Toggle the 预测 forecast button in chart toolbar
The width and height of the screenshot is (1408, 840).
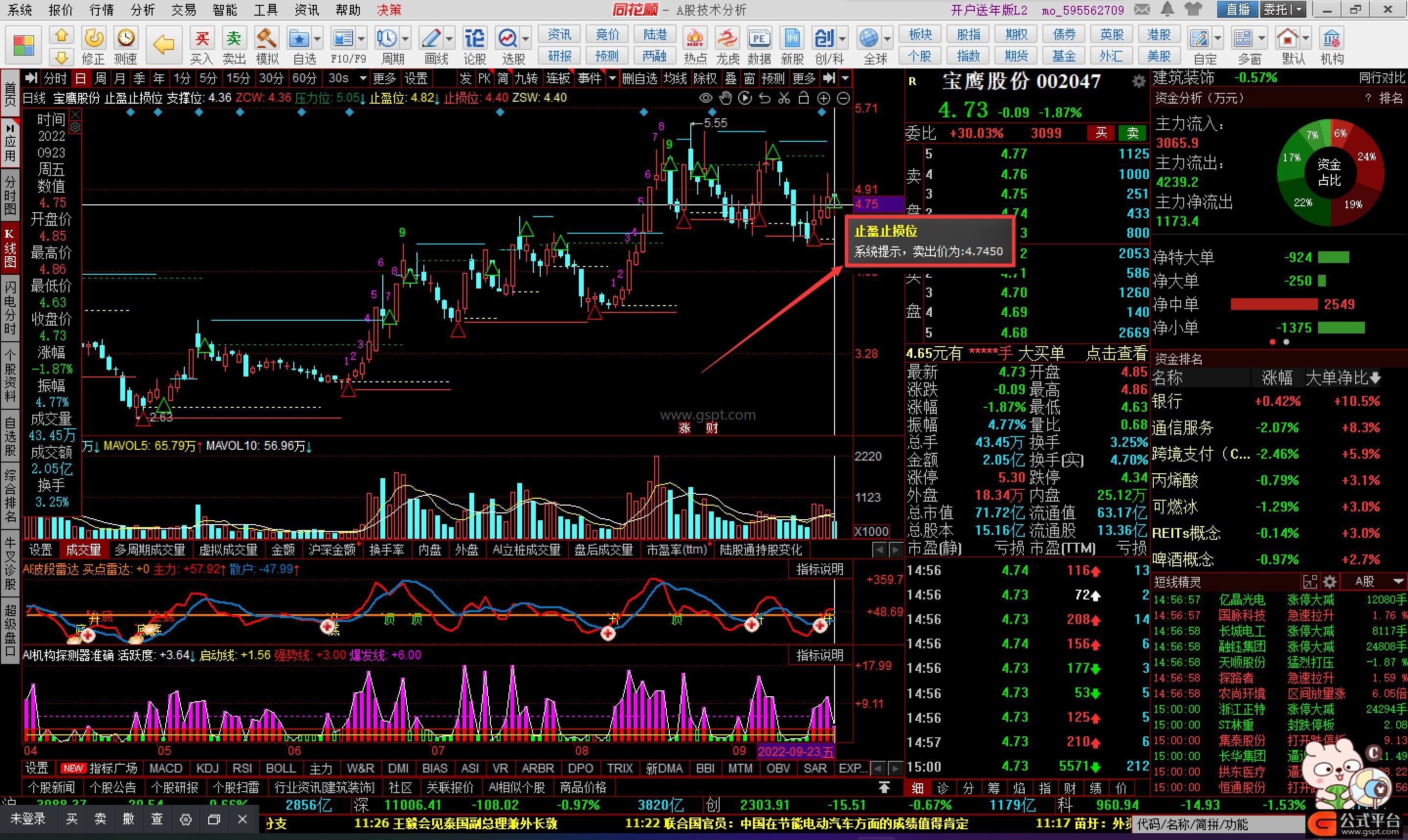click(x=772, y=78)
